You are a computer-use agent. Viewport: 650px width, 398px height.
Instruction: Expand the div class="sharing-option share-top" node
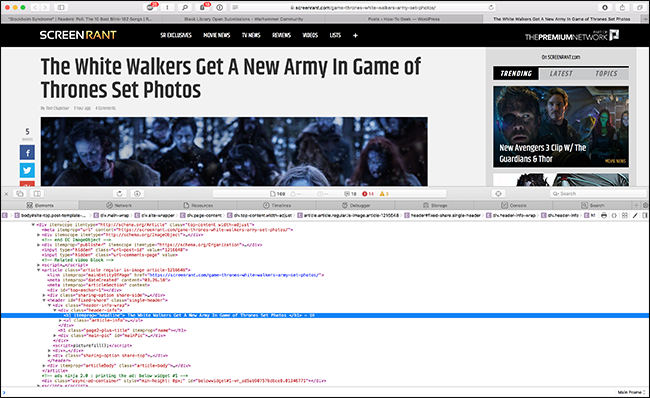[49, 355]
